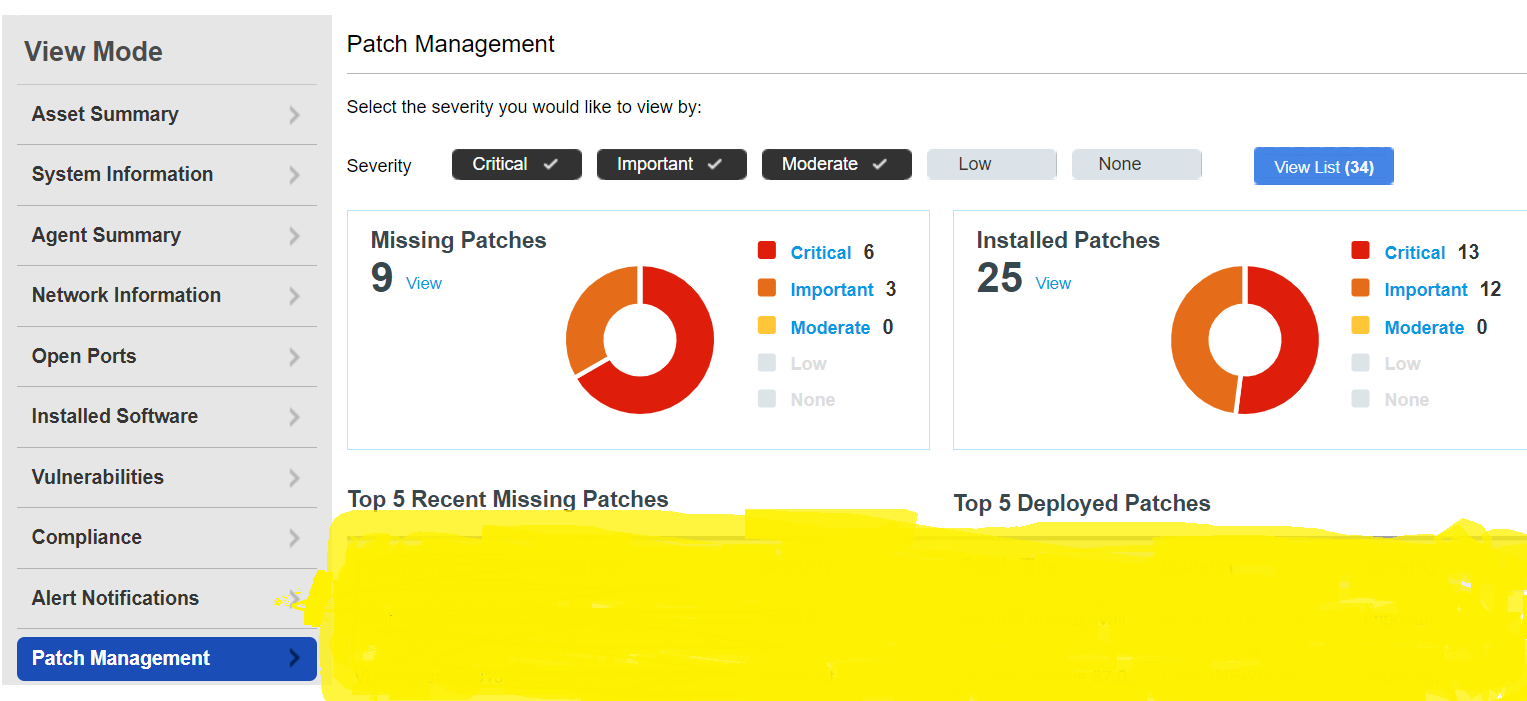
Task: Click the System Information chevron arrow
Action: (x=294, y=175)
